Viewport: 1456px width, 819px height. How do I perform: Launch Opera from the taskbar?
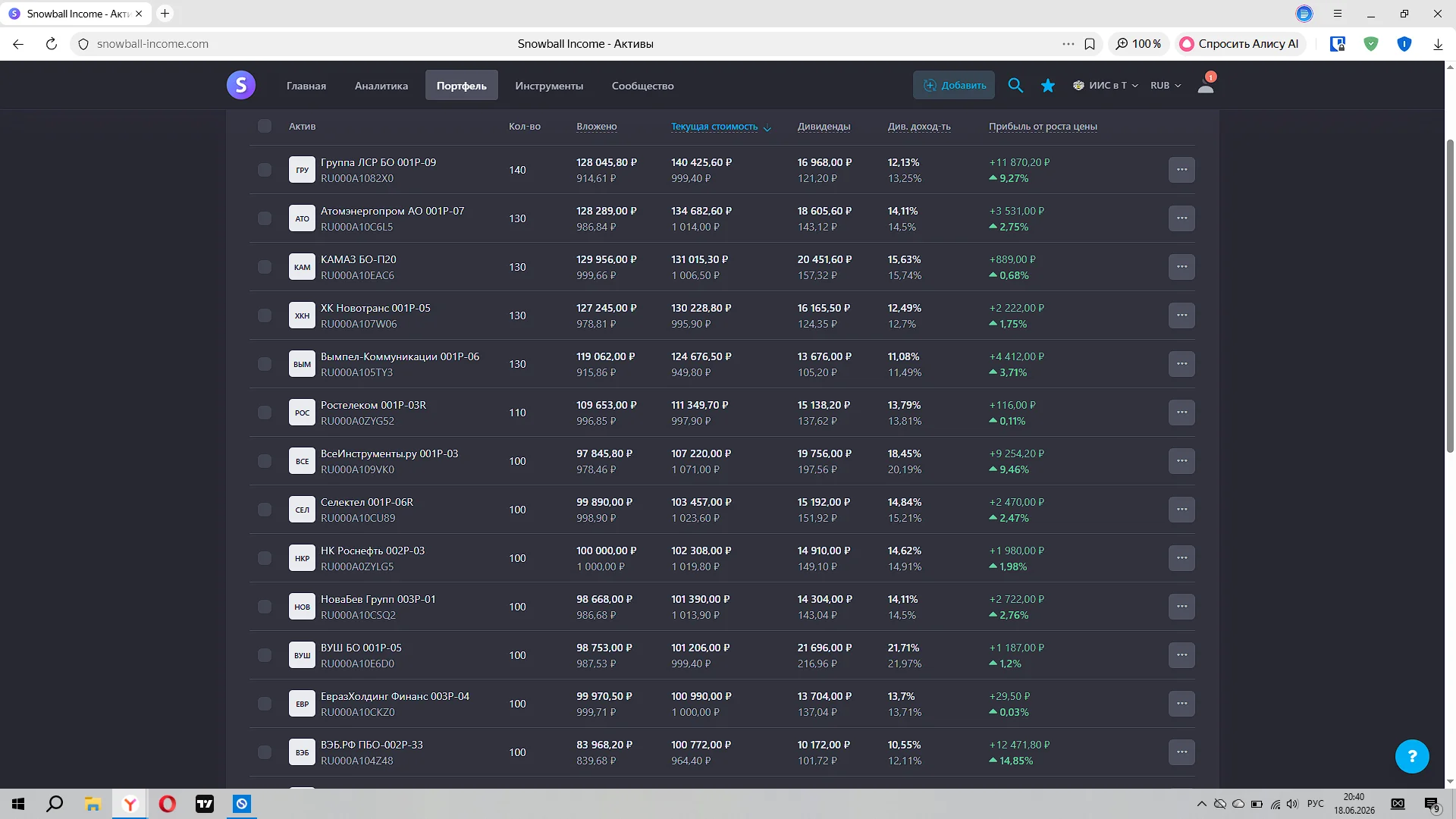(168, 804)
